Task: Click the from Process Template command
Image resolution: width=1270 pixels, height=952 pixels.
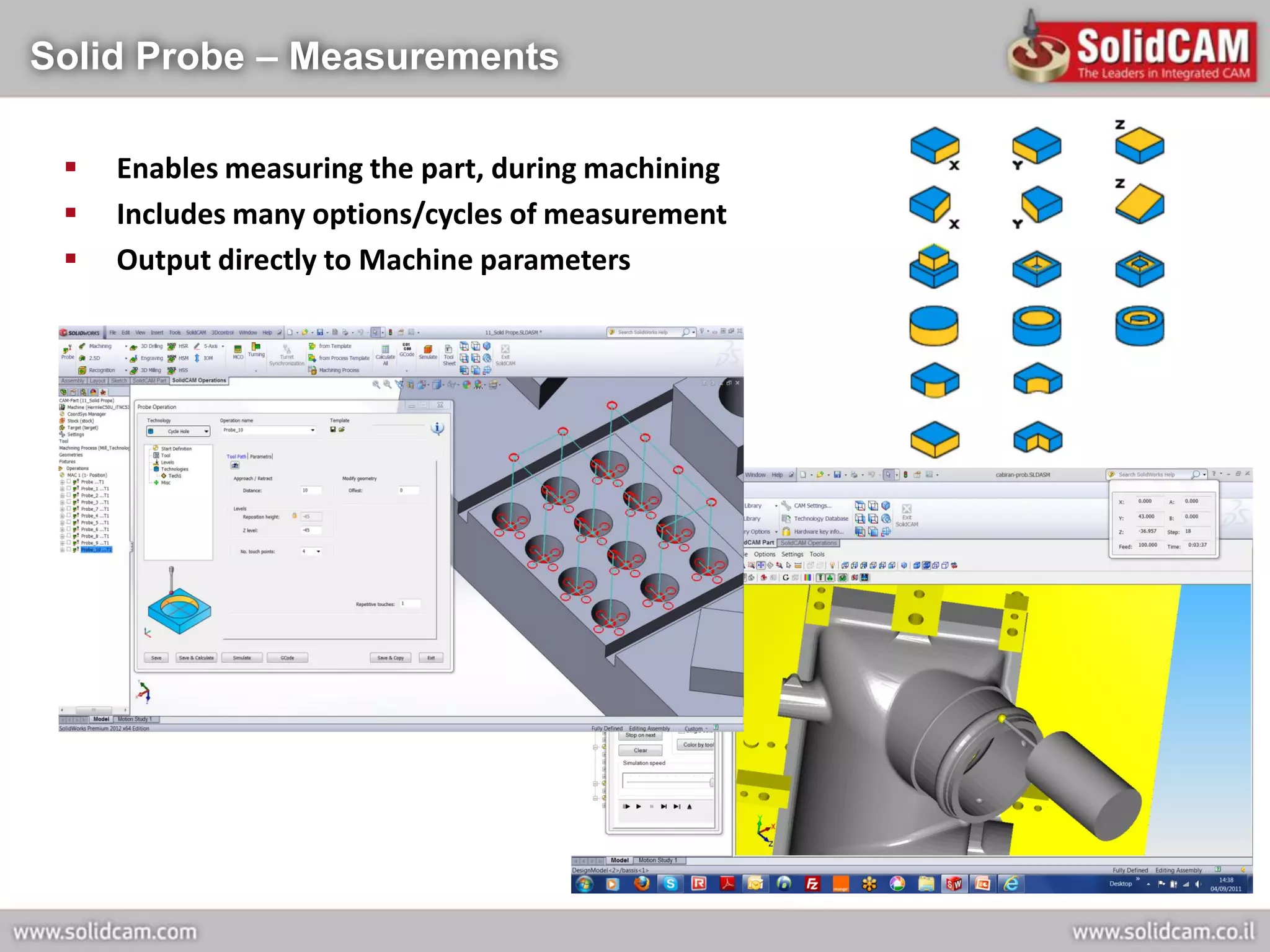Action: (x=339, y=358)
